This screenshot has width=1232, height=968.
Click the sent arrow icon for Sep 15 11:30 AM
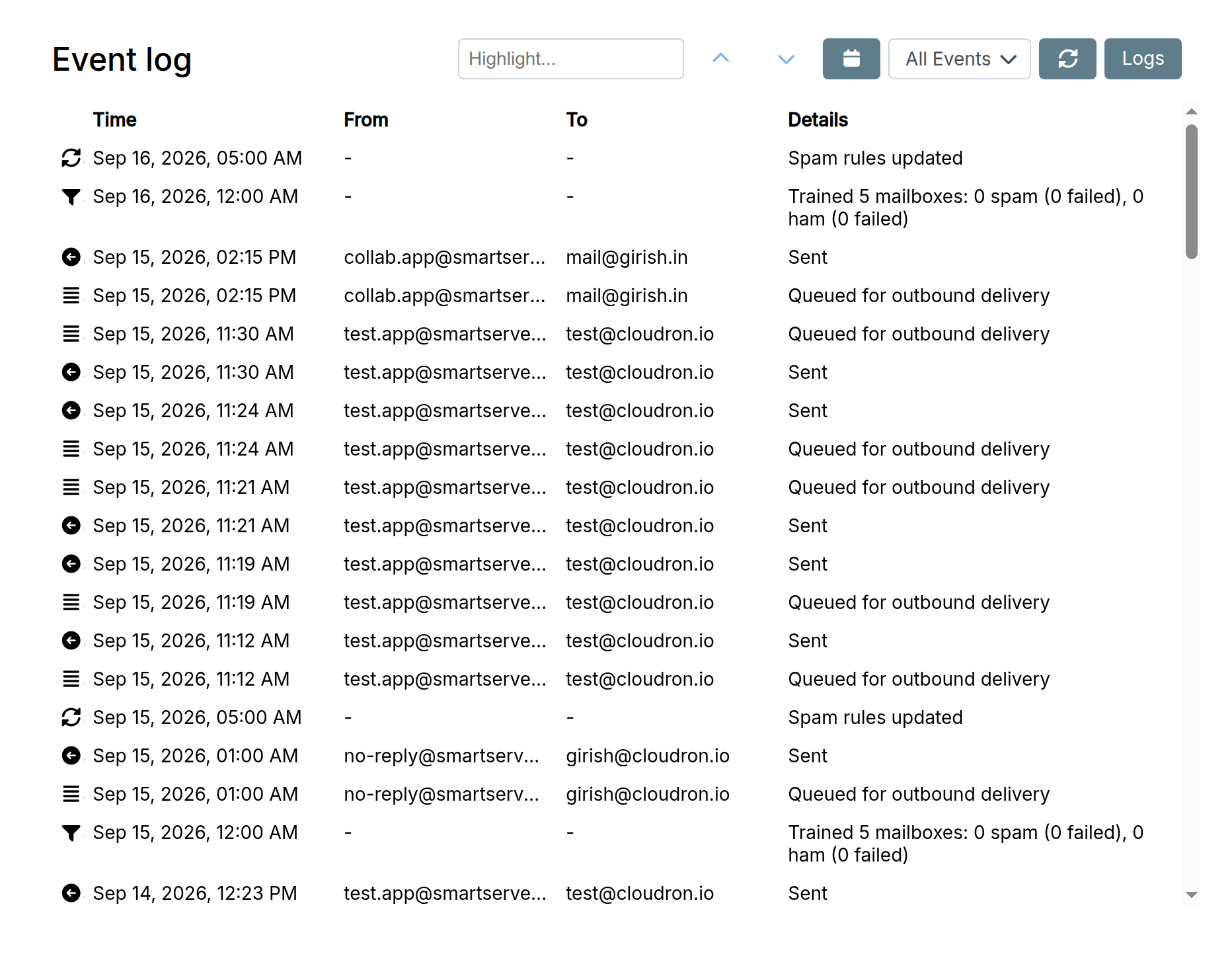click(x=71, y=372)
